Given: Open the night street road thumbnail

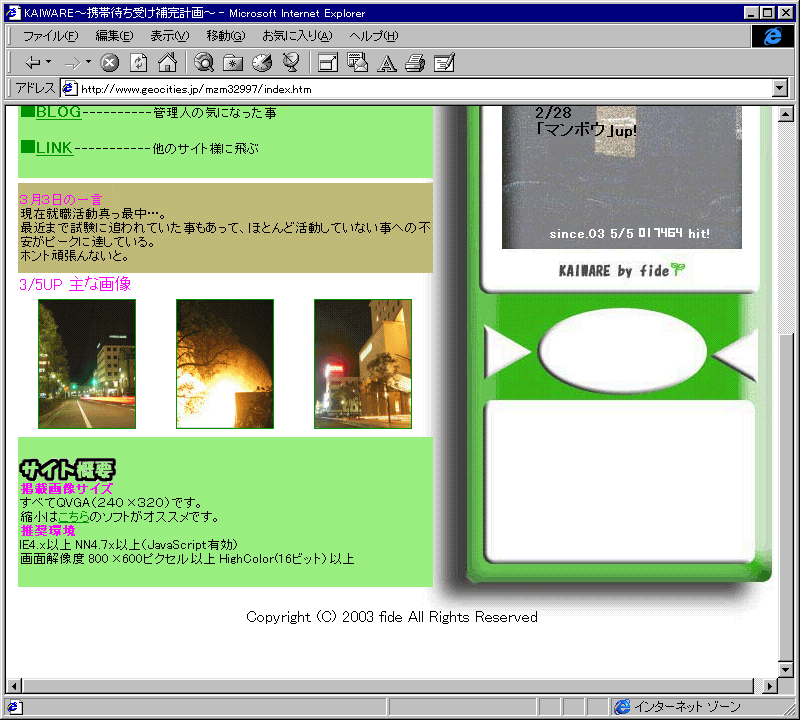Looking at the screenshot, I should [87, 364].
